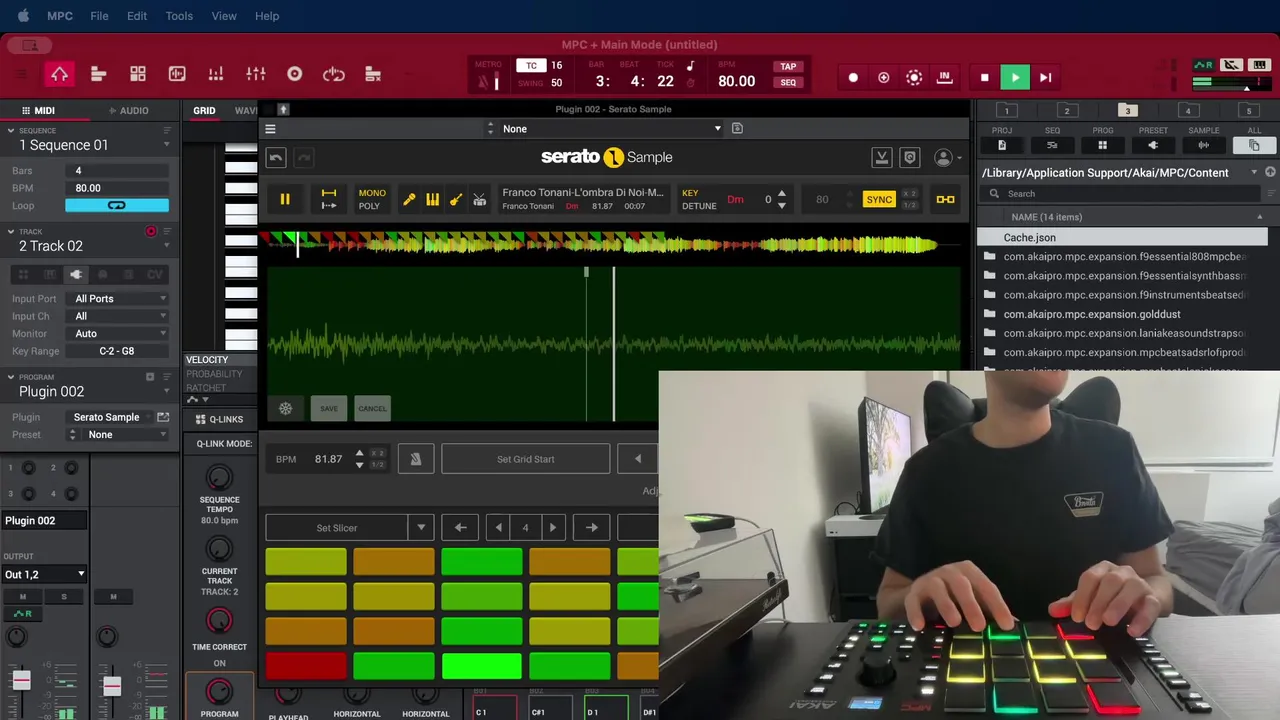Open the Input Ch All dropdown
The width and height of the screenshot is (1280, 720).
[x=118, y=316]
